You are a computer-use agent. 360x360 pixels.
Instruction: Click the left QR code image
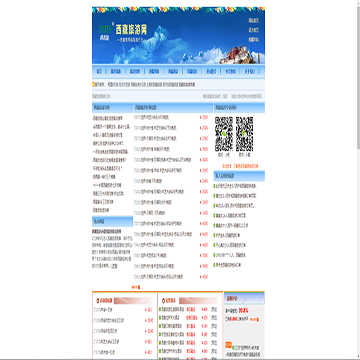point(224,134)
